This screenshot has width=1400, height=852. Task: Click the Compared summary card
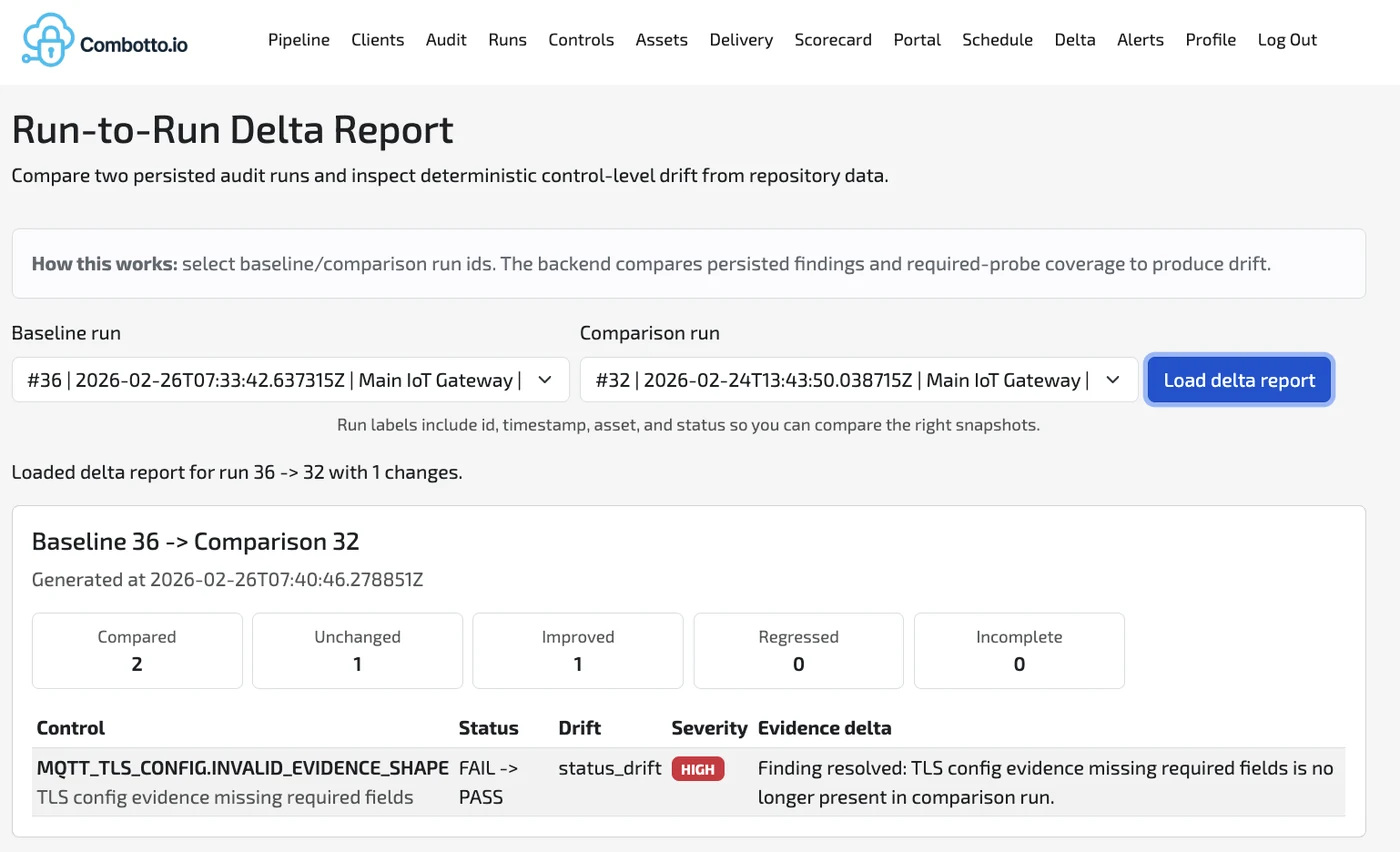tap(137, 650)
